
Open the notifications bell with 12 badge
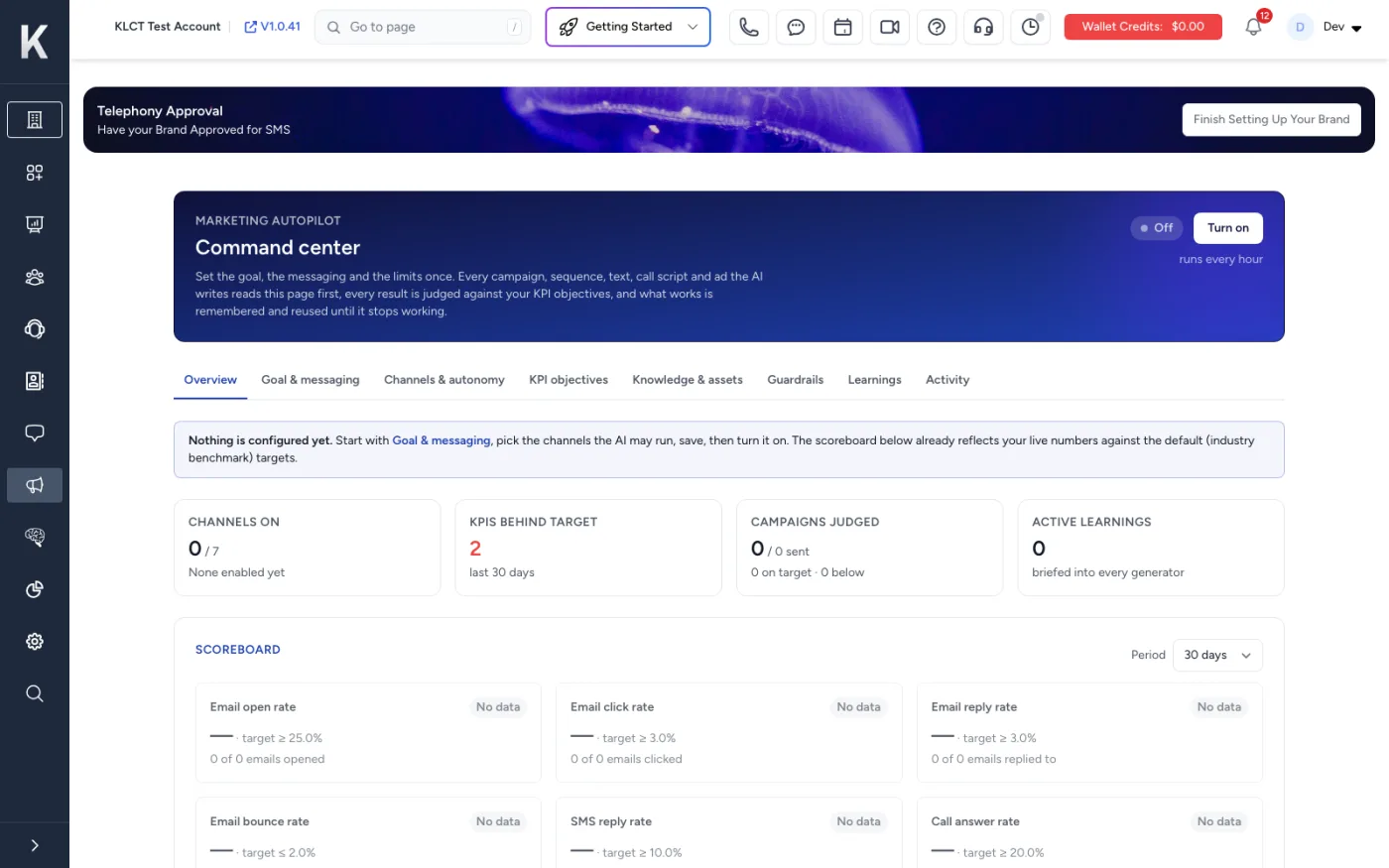pos(1254,26)
